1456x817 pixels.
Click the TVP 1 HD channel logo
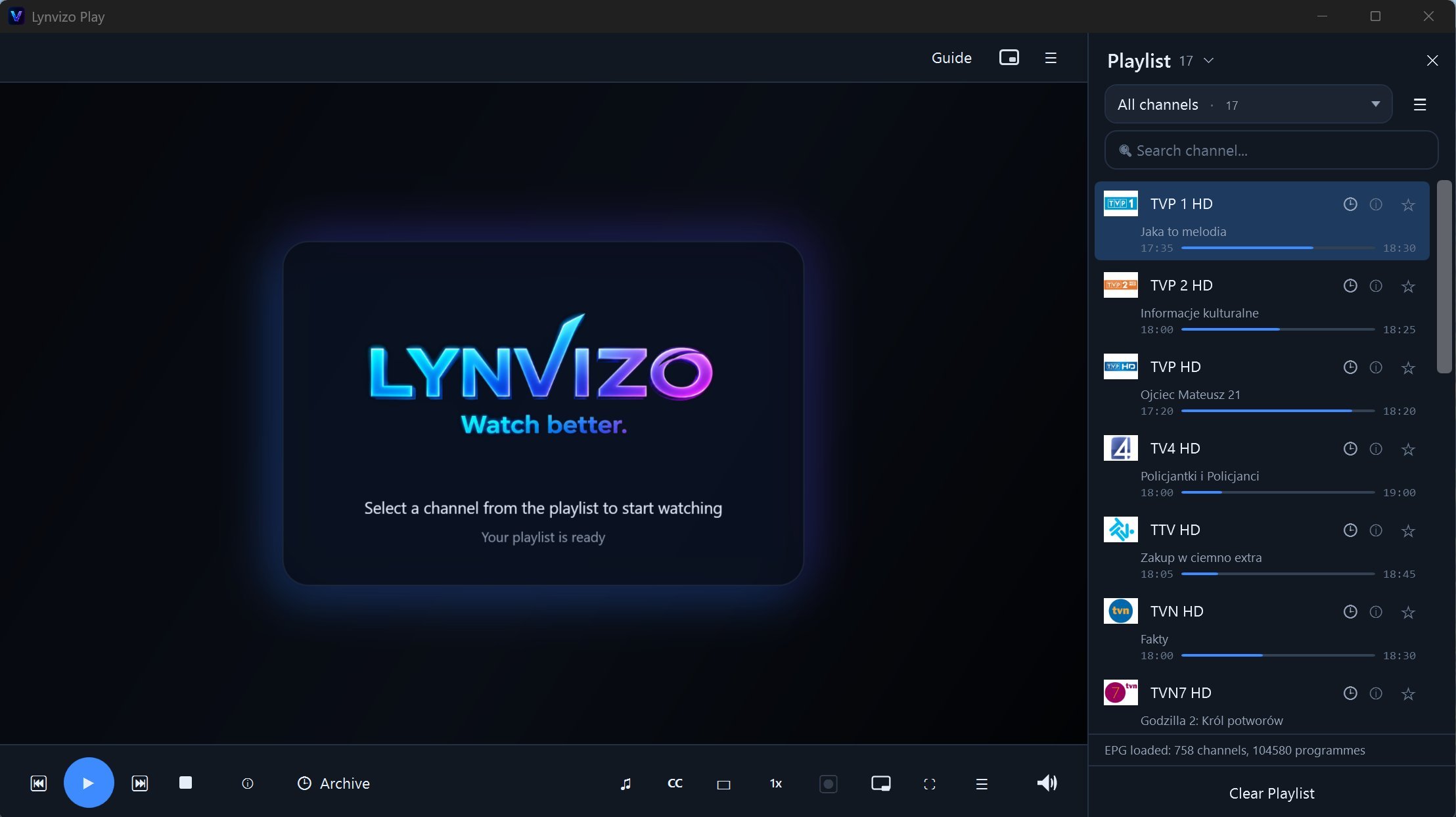[1121, 204]
